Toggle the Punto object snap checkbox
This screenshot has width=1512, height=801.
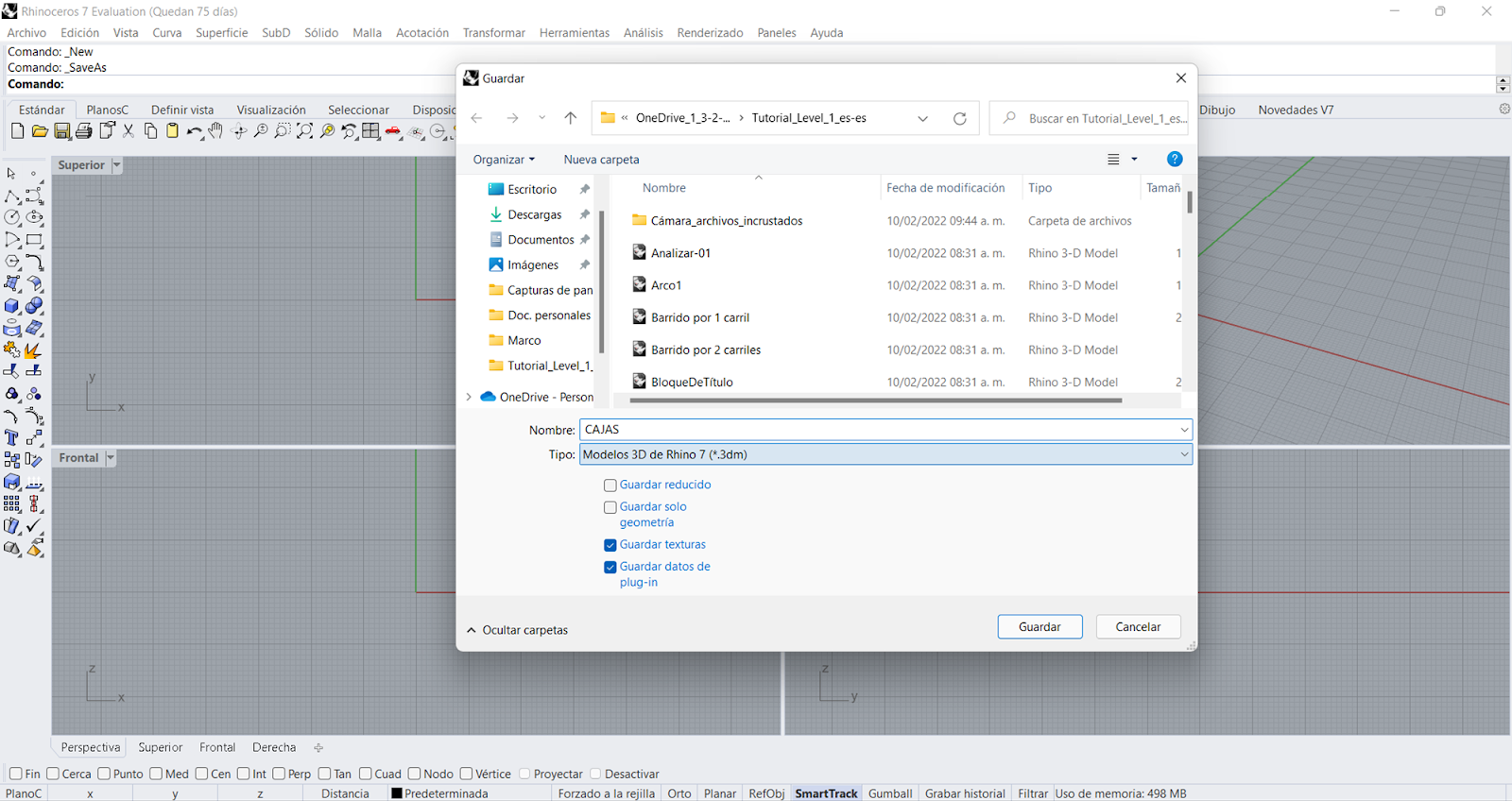coord(104,774)
